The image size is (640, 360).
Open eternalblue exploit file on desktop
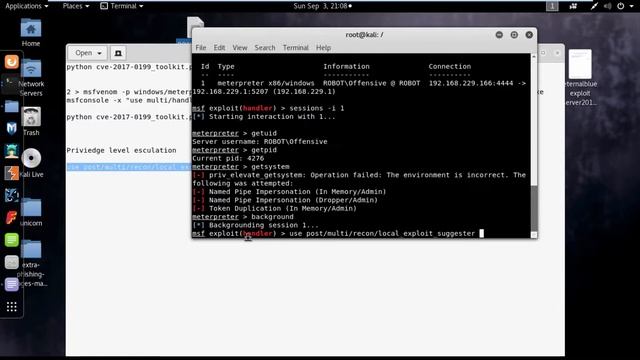(580, 78)
